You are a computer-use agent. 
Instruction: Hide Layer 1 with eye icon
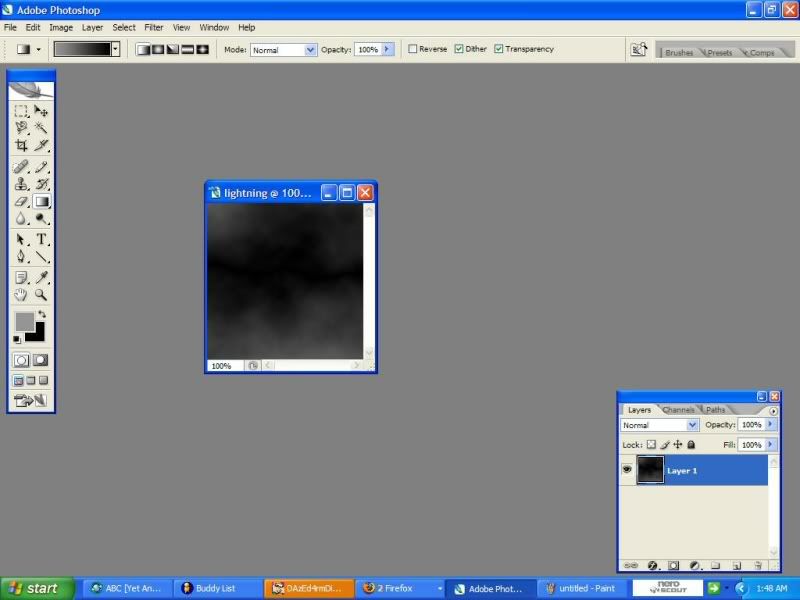tap(627, 470)
